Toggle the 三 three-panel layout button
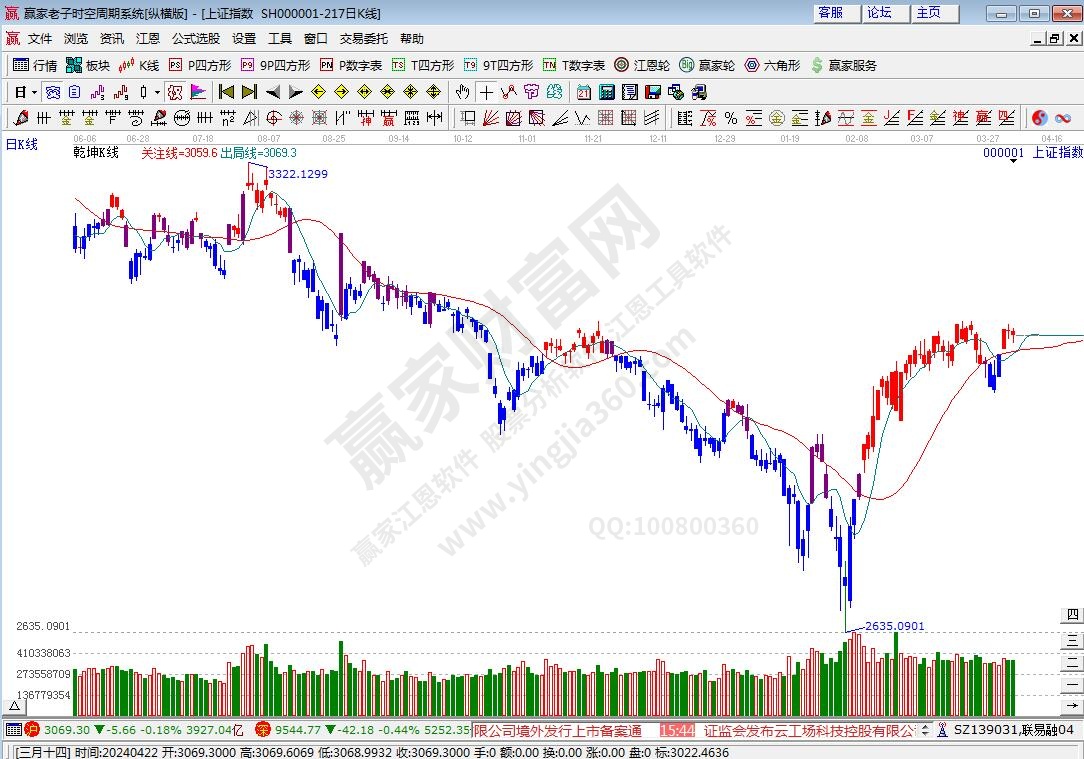This screenshot has height=759, width=1084. click(1071, 639)
